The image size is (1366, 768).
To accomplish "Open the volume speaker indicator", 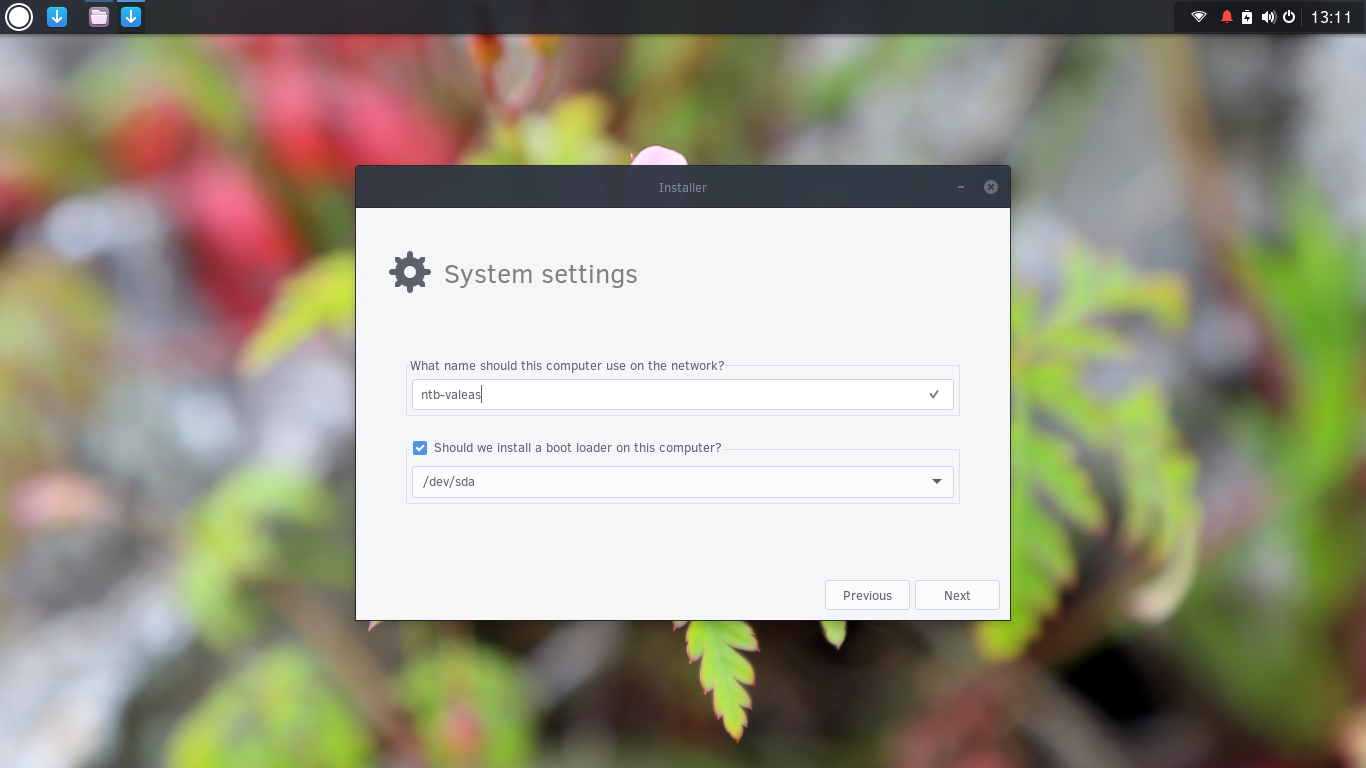I will pos(1269,17).
